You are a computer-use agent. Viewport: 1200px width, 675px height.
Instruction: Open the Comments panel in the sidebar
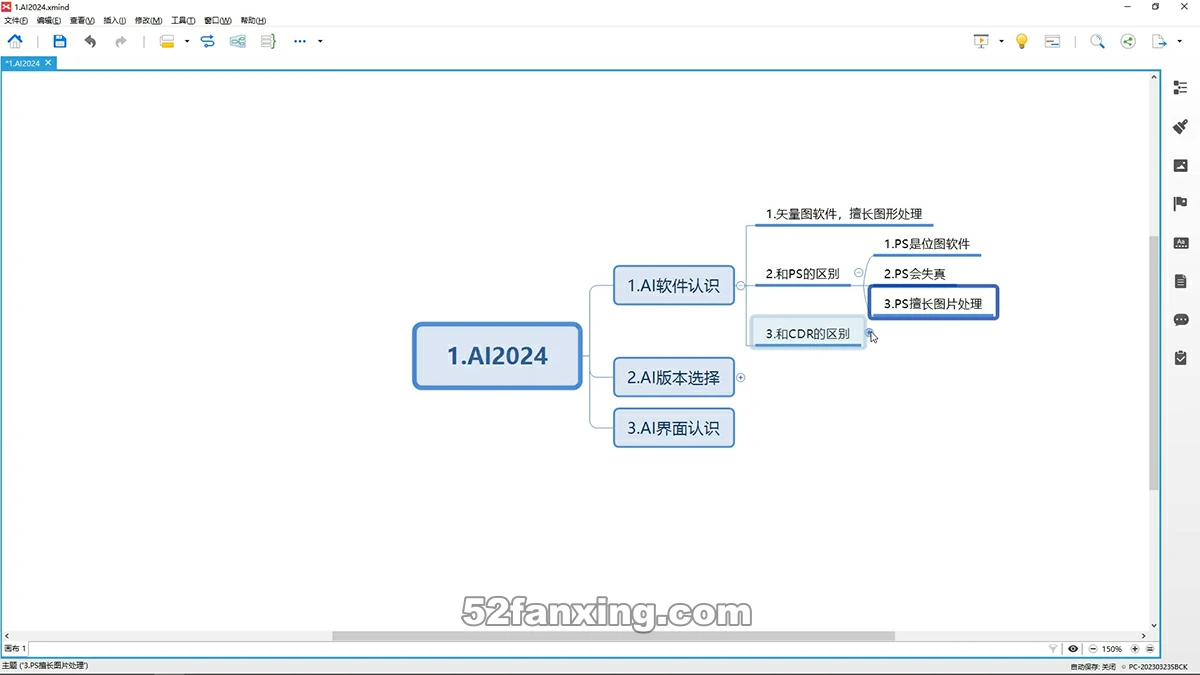click(x=1180, y=319)
